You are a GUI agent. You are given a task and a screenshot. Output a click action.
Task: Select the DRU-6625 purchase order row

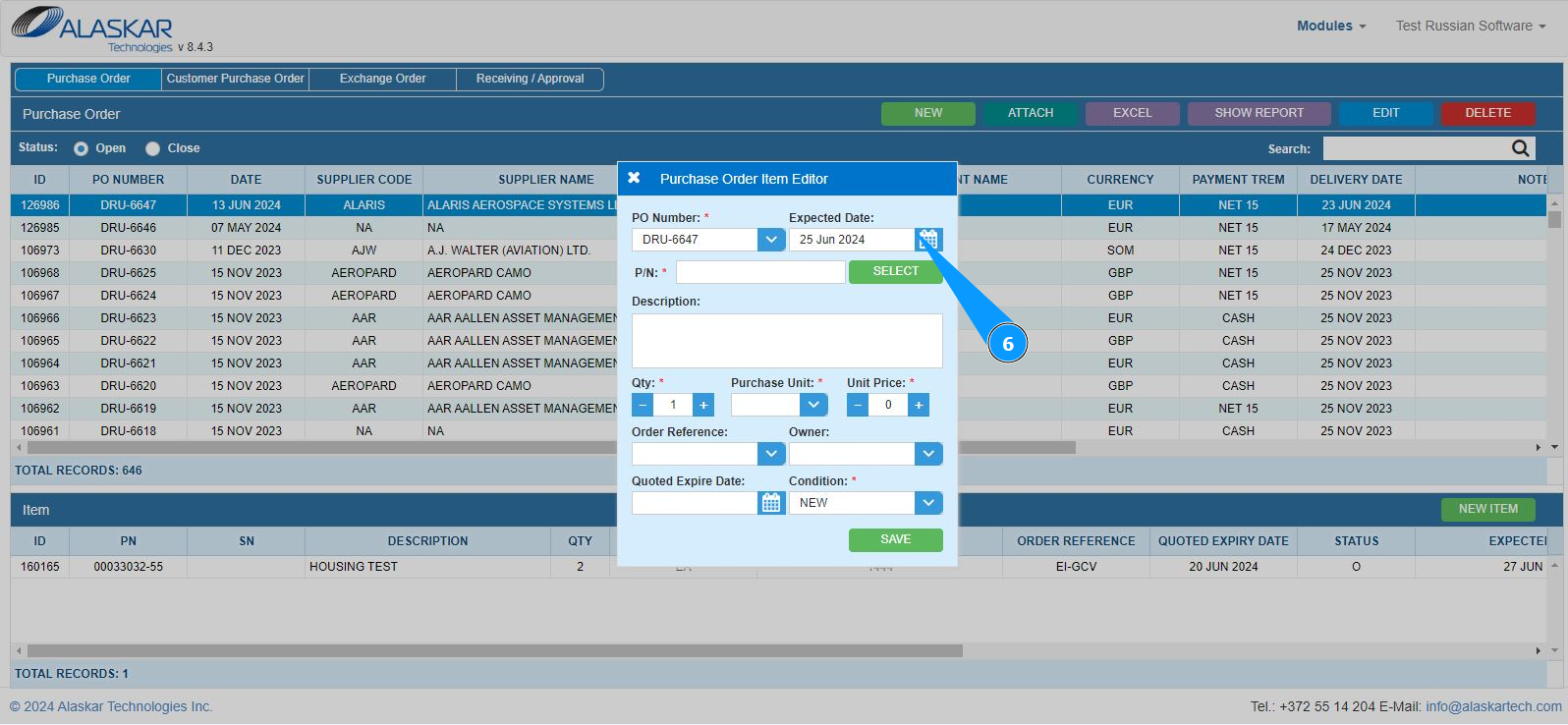778,273
